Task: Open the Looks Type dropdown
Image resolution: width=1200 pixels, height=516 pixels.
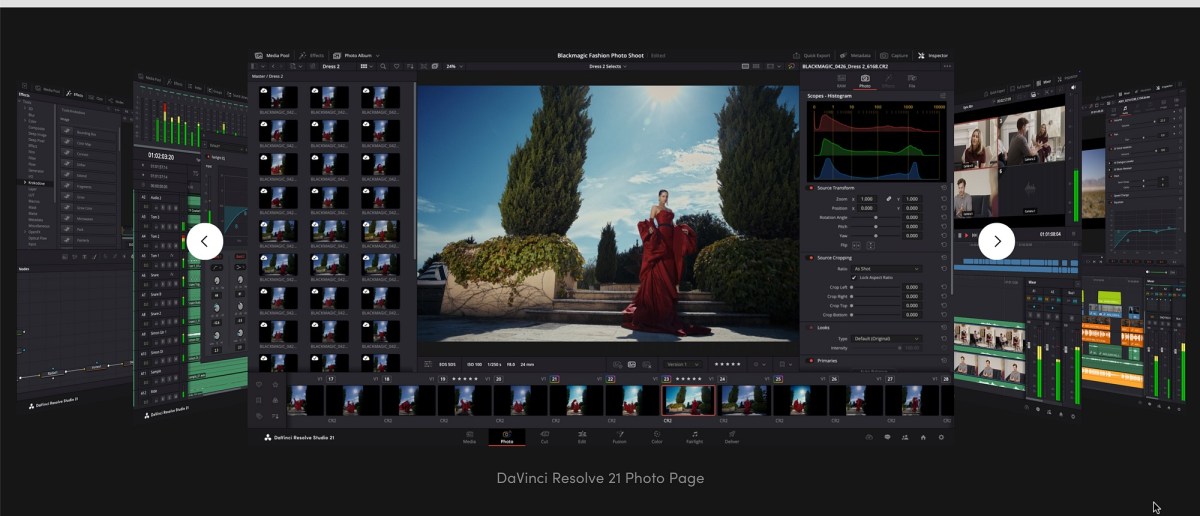Action: click(x=886, y=339)
